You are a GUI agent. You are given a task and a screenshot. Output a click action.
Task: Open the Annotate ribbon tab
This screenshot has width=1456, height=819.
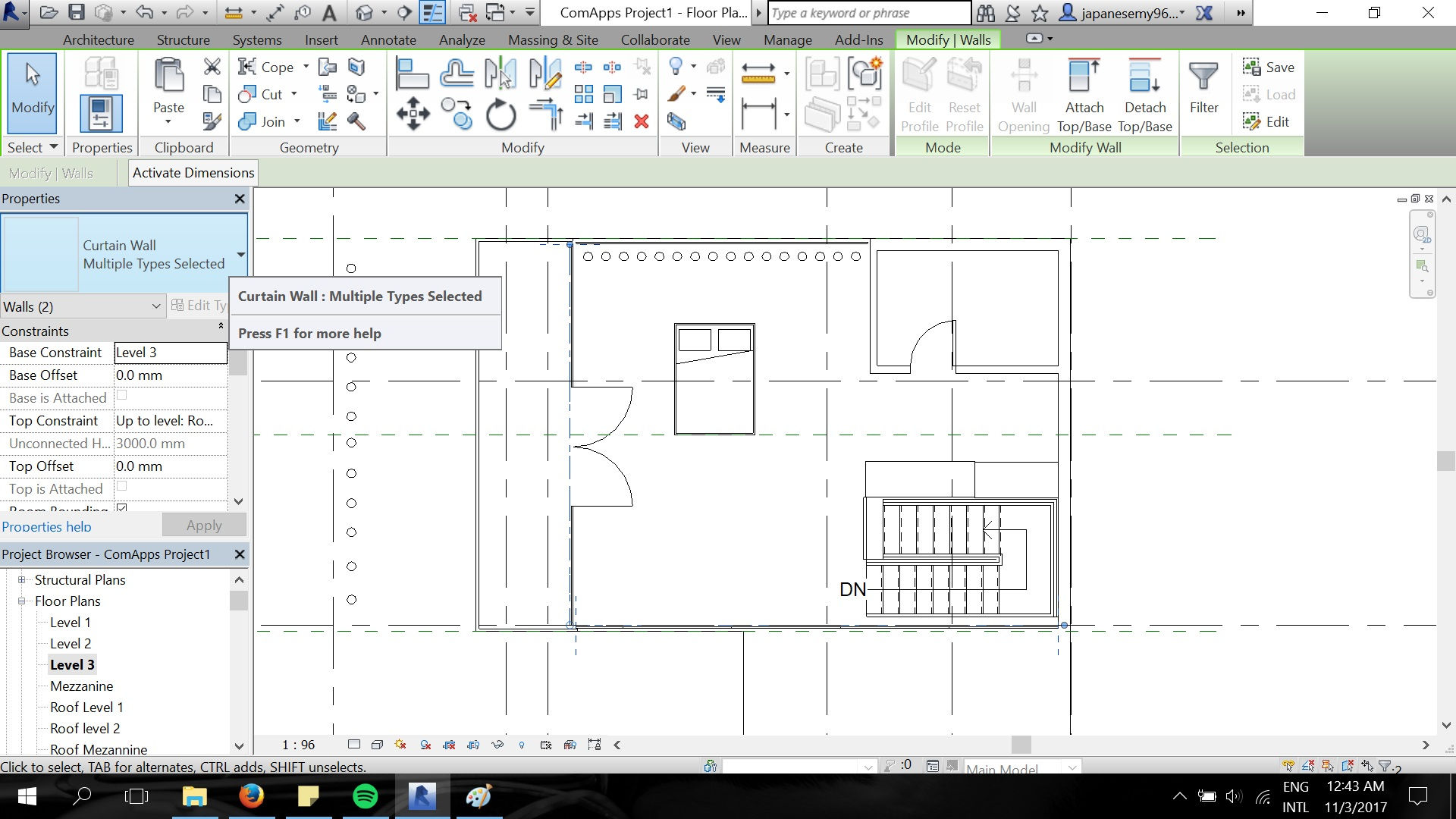click(x=388, y=39)
